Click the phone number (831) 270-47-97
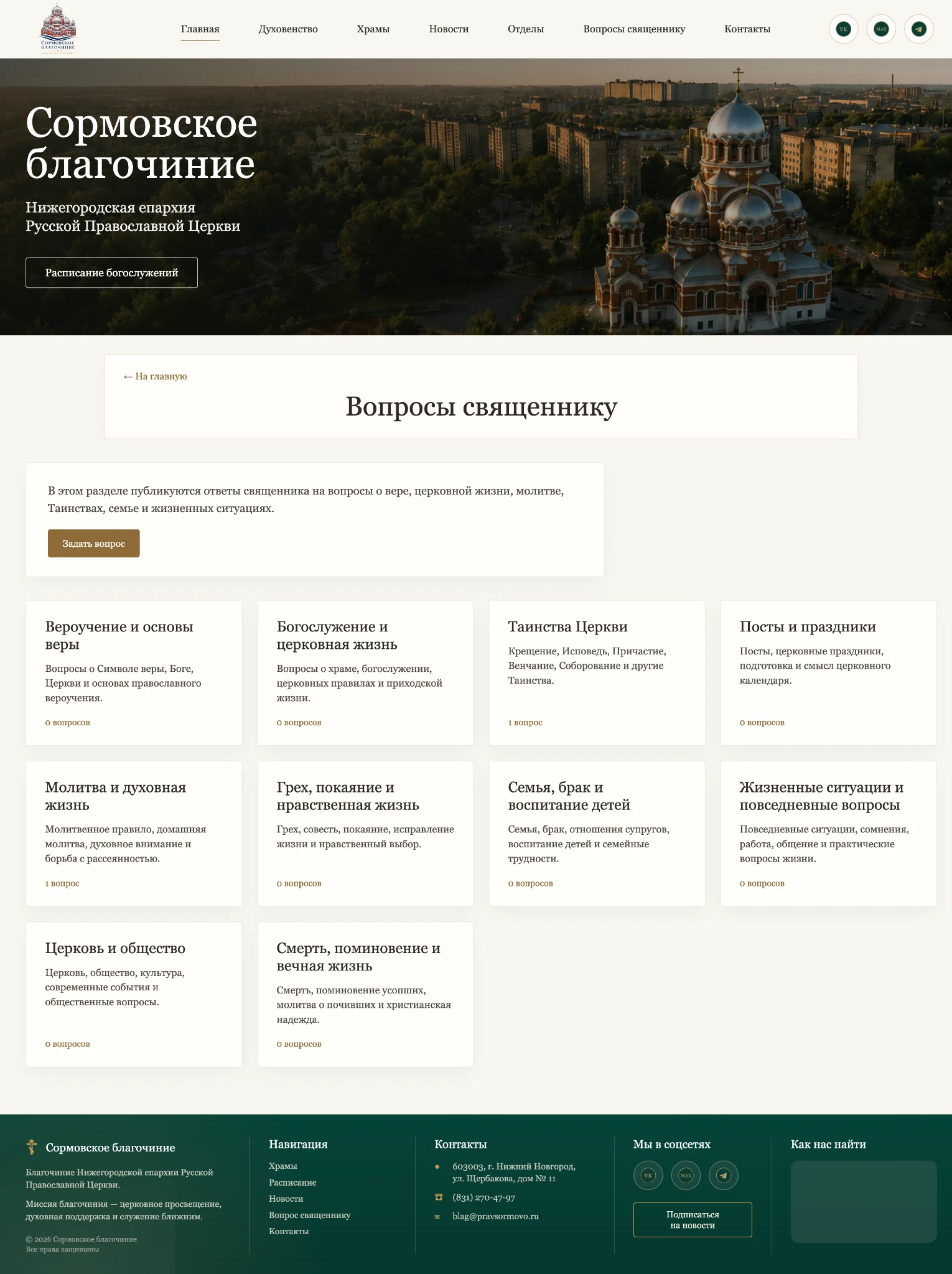952x1274 pixels. (483, 1197)
